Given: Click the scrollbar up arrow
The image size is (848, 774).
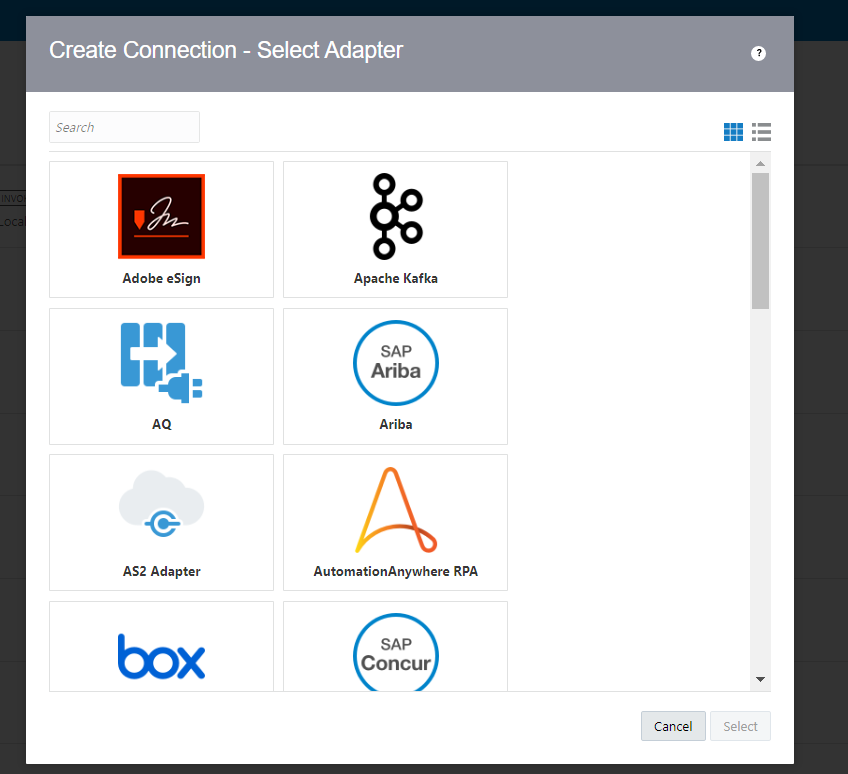Looking at the screenshot, I should 760,163.
